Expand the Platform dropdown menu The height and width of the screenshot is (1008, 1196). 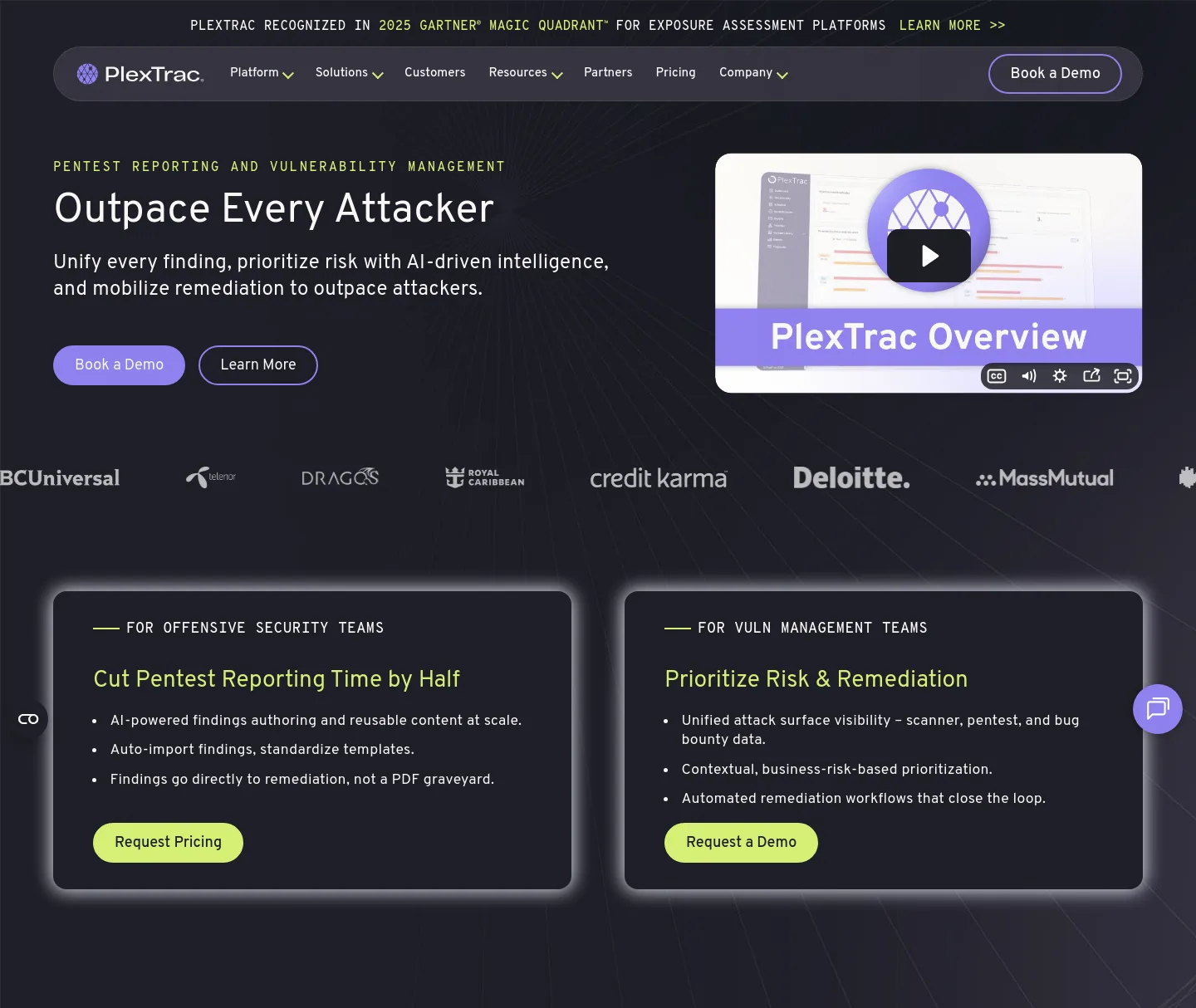(x=262, y=73)
